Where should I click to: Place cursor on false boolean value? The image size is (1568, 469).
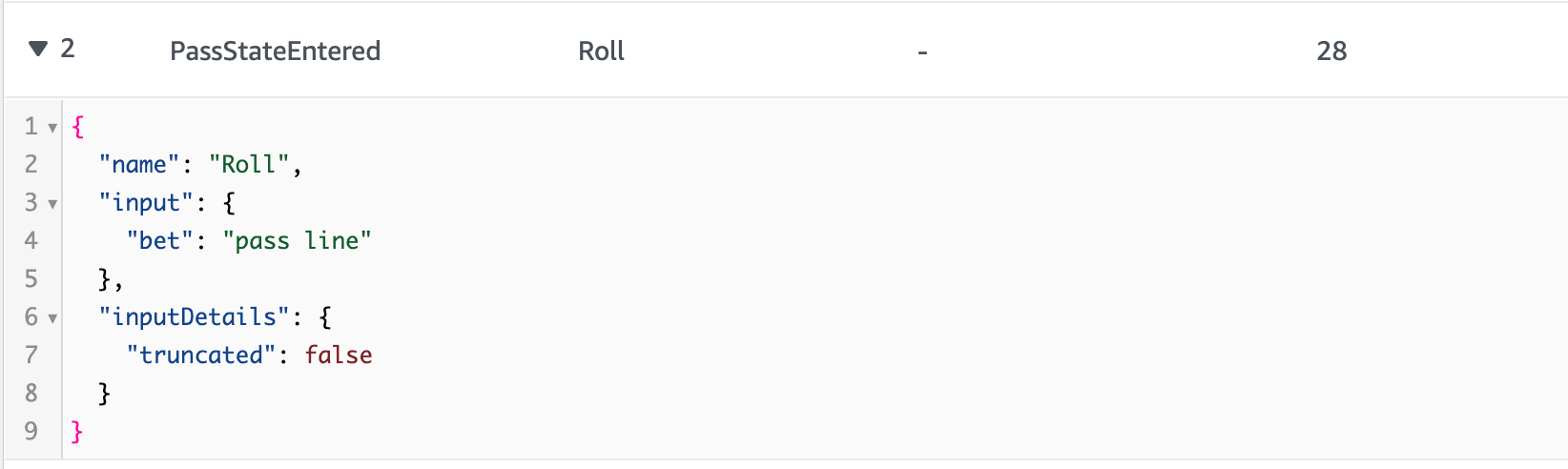click(339, 356)
